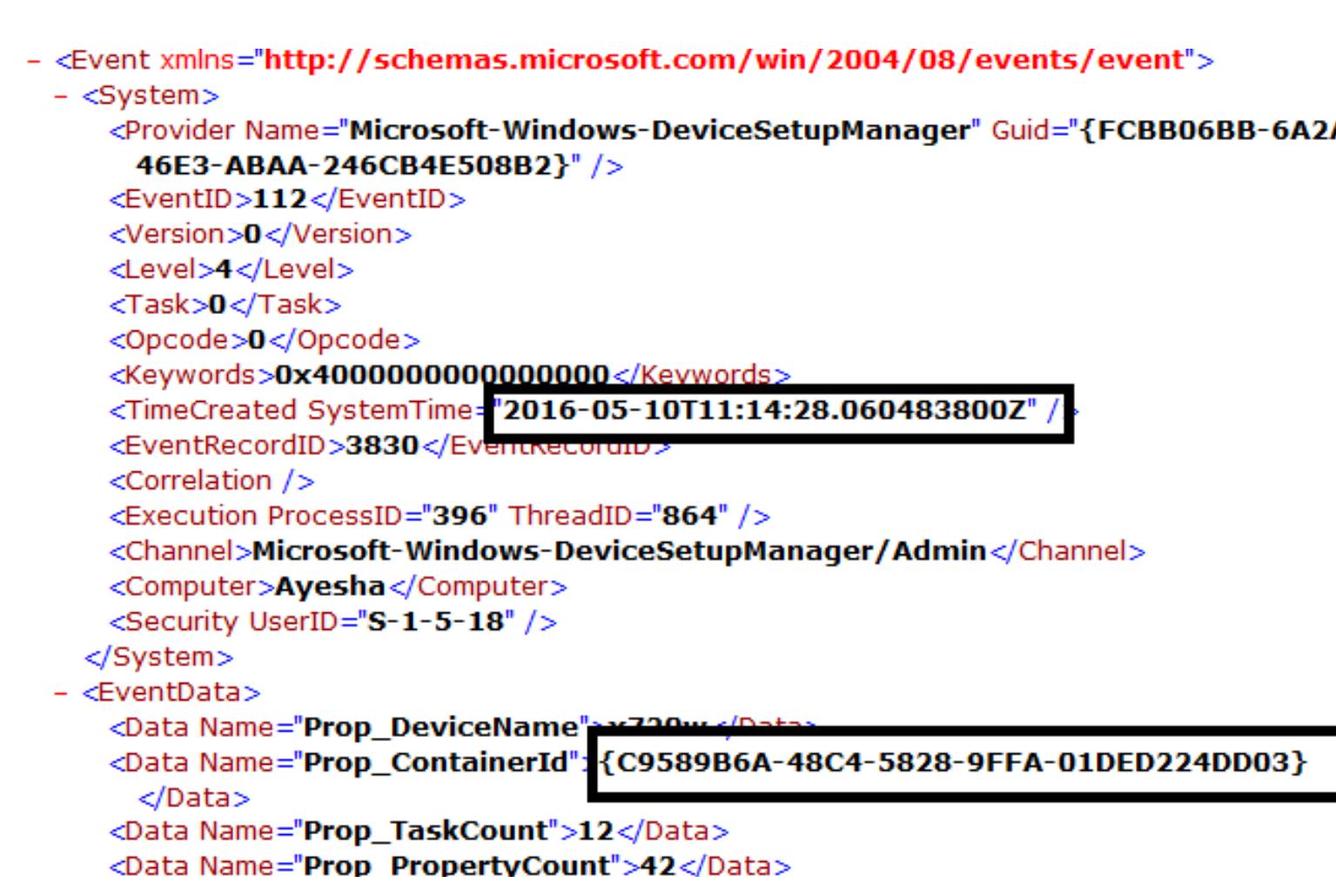1336x896 pixels.
Task: Select the Level value 4
Action: coord(223,271)
